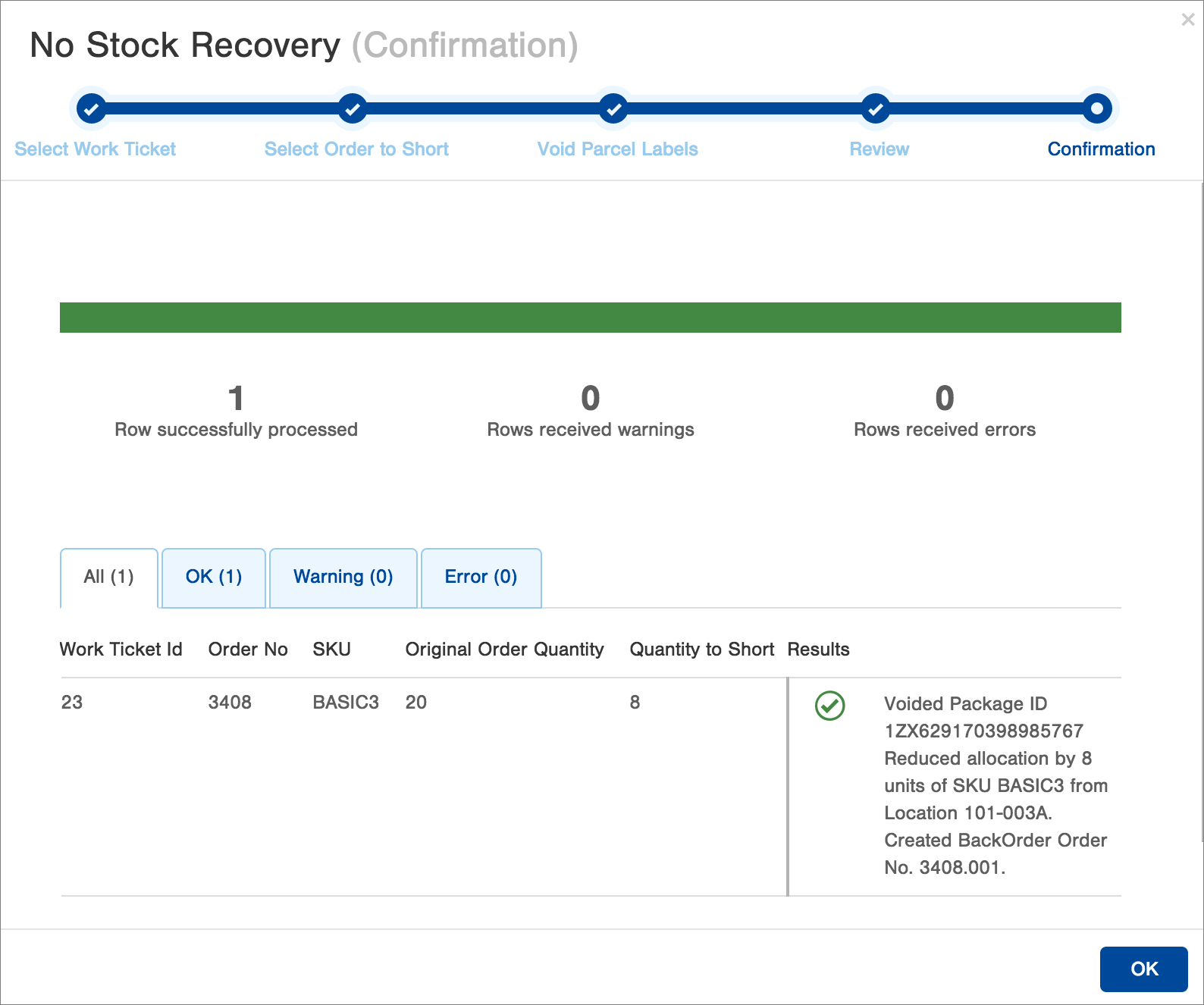Click the Results column header

coord(819,650)
